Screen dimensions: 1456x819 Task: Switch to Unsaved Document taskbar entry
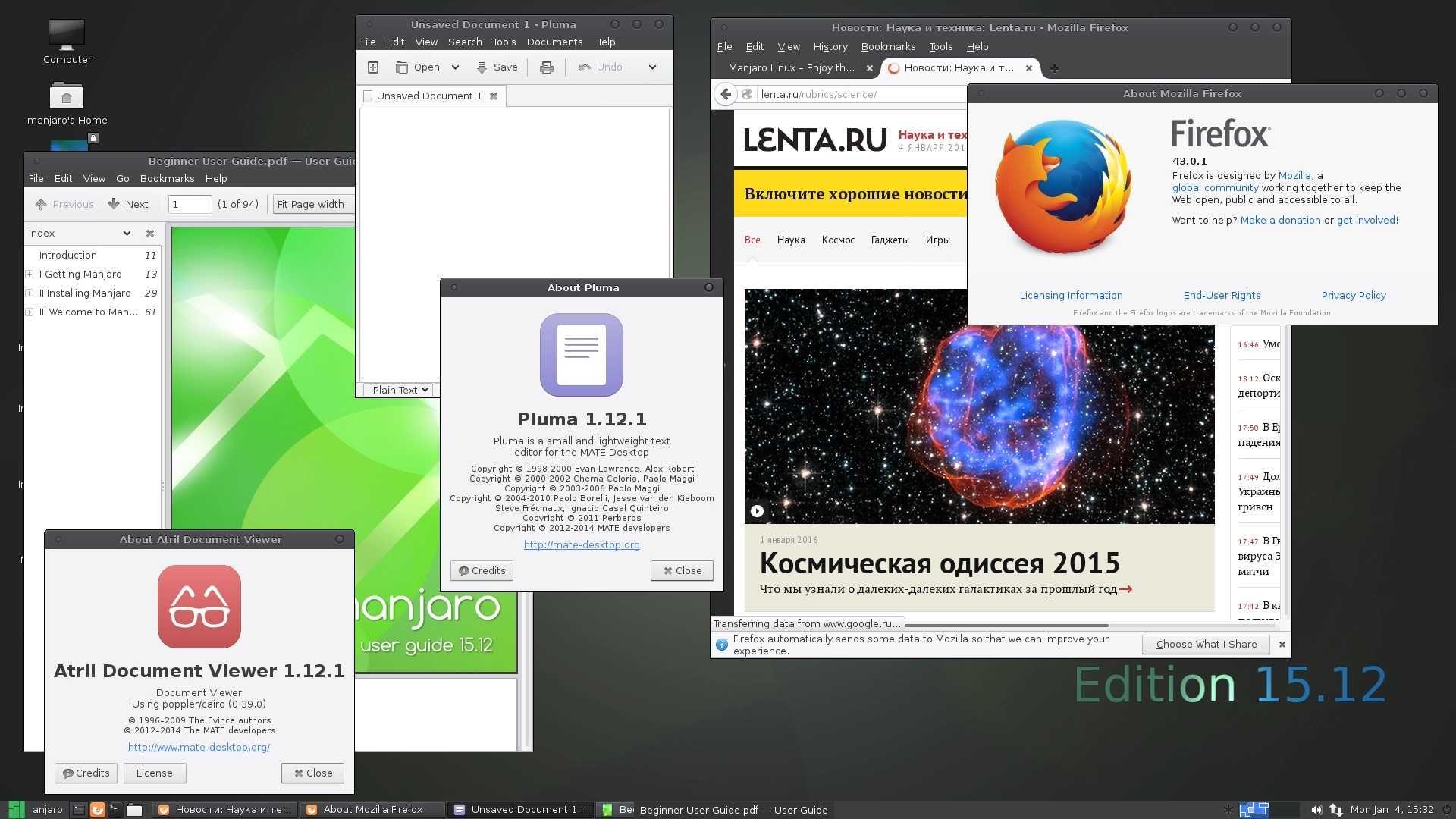point(521,810)
